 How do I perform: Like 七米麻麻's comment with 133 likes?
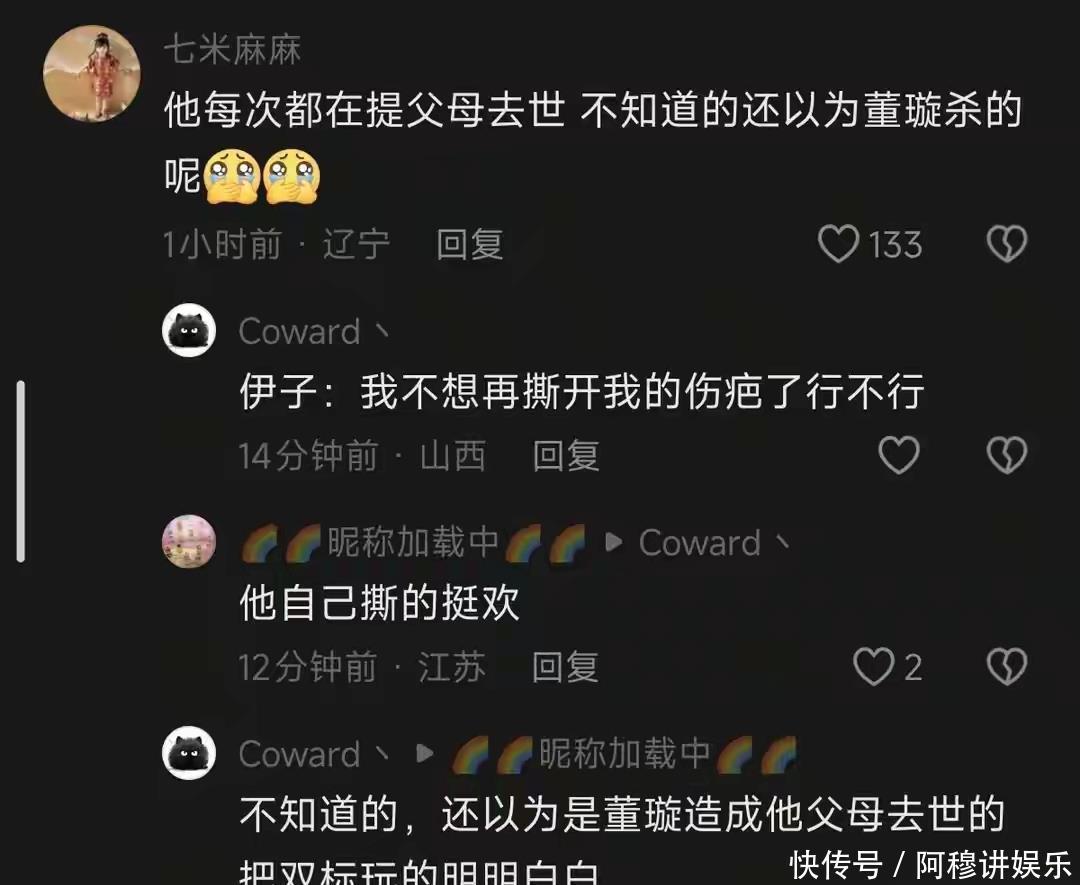click(838, 244)
